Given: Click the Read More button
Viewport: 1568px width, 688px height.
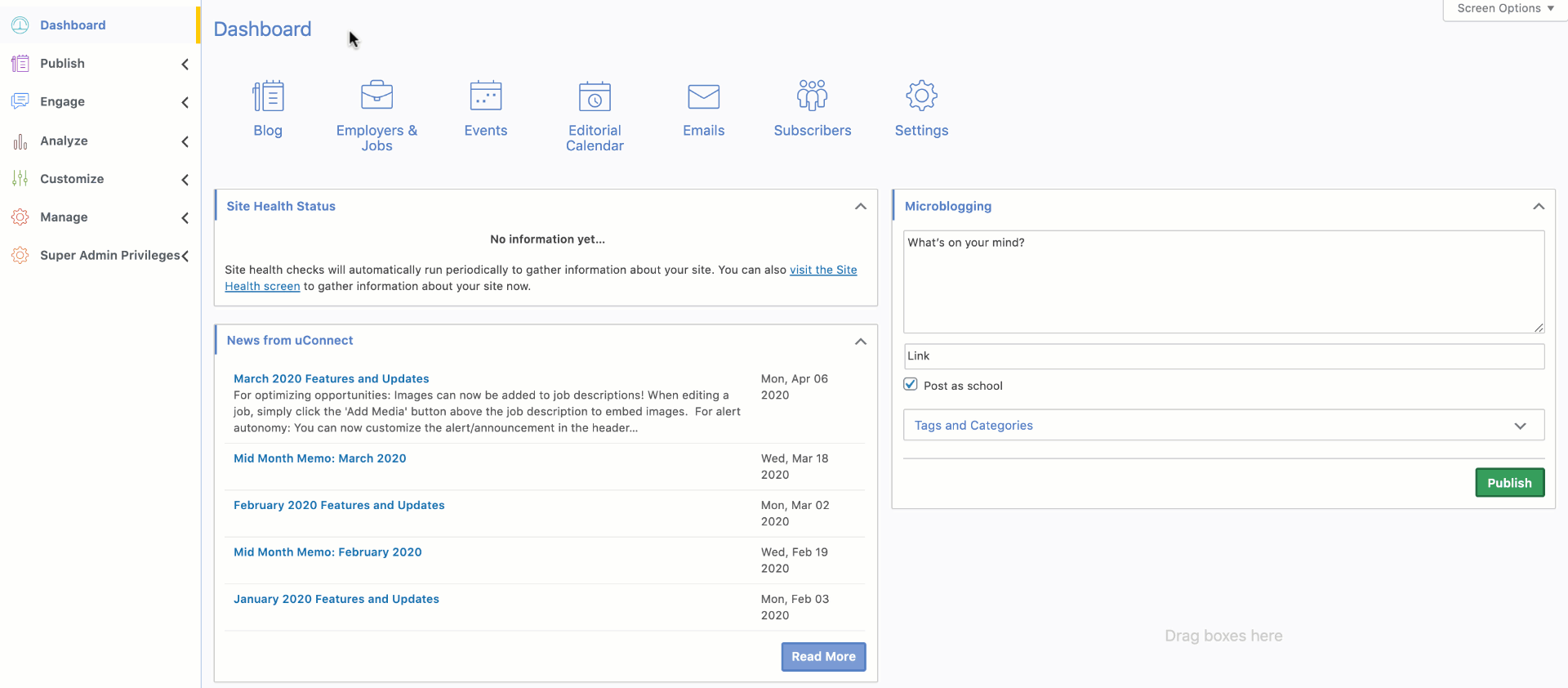Looking at the screenshot, I should [822, 657].
